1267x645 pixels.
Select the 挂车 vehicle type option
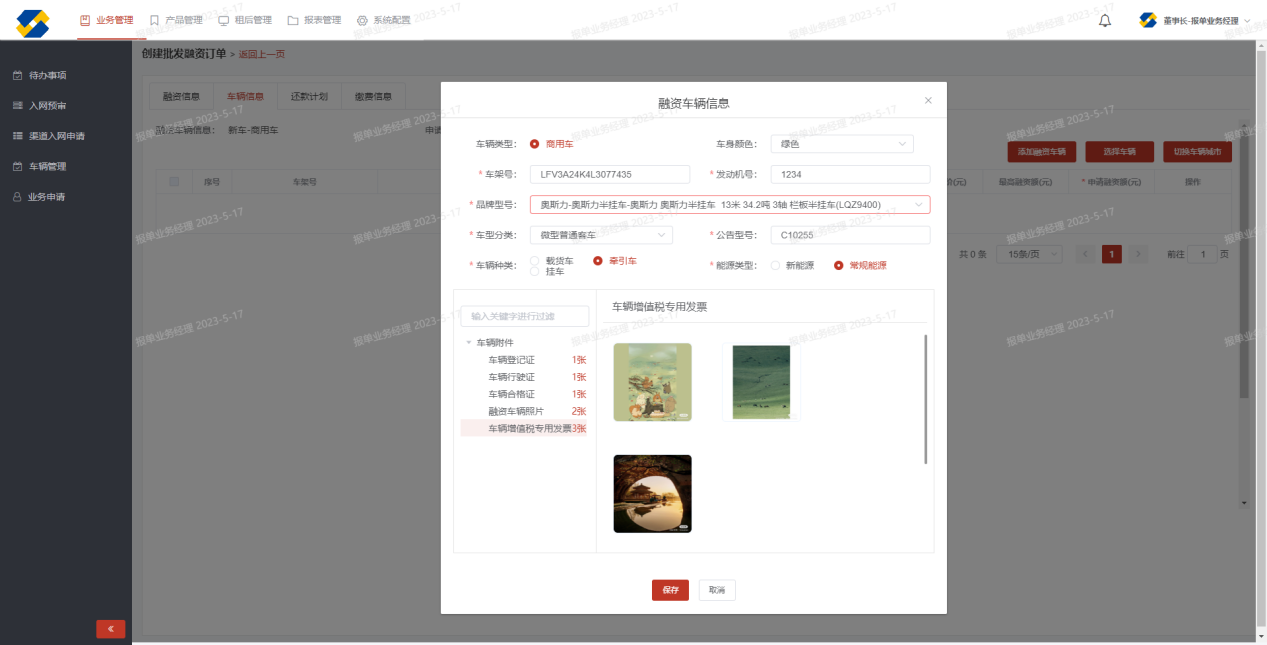pyautogui.click(x=535, y=271)
